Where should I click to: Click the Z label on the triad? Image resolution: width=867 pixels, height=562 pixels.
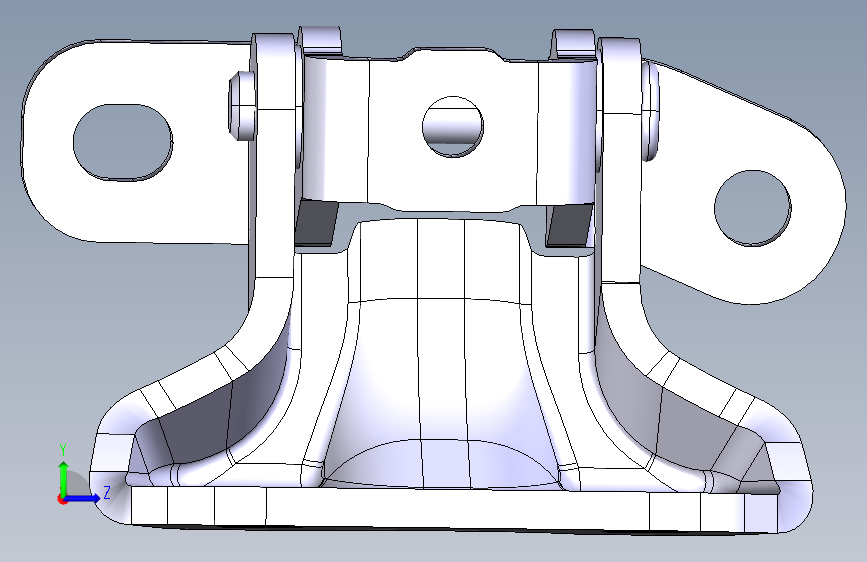click(x=107, y=492)
